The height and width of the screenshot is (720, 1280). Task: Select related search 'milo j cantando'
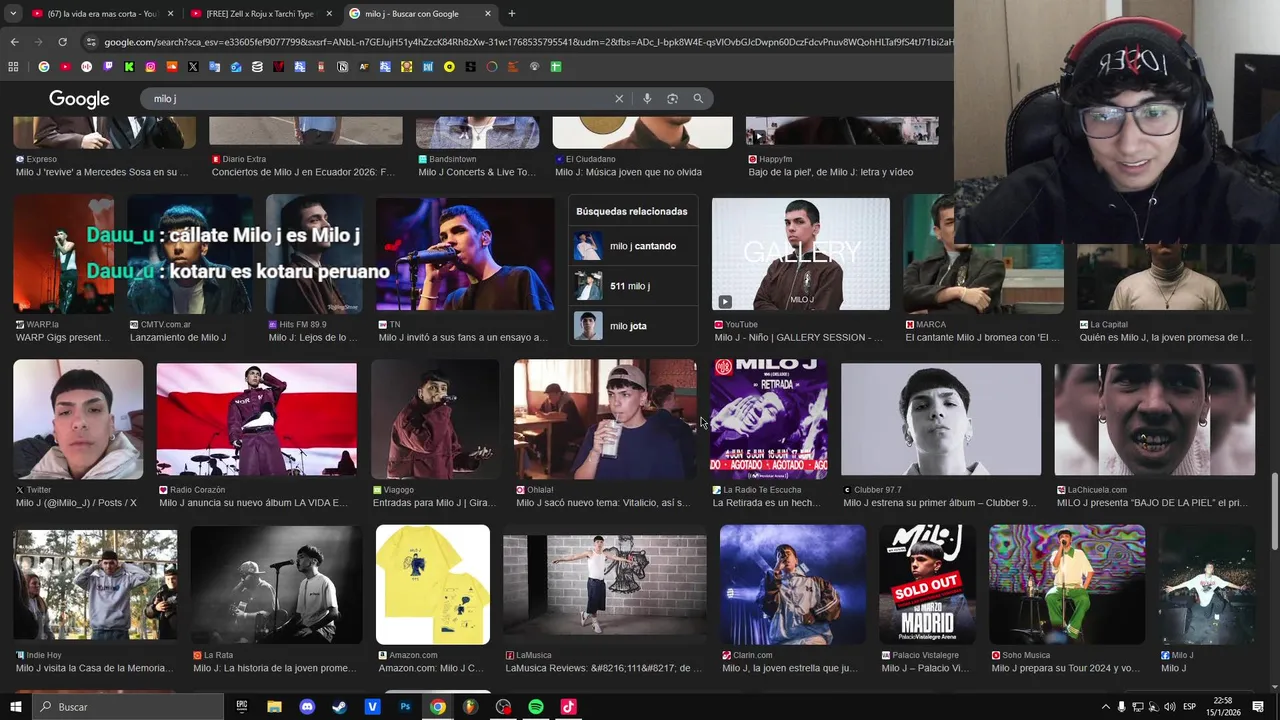[631, 246]
